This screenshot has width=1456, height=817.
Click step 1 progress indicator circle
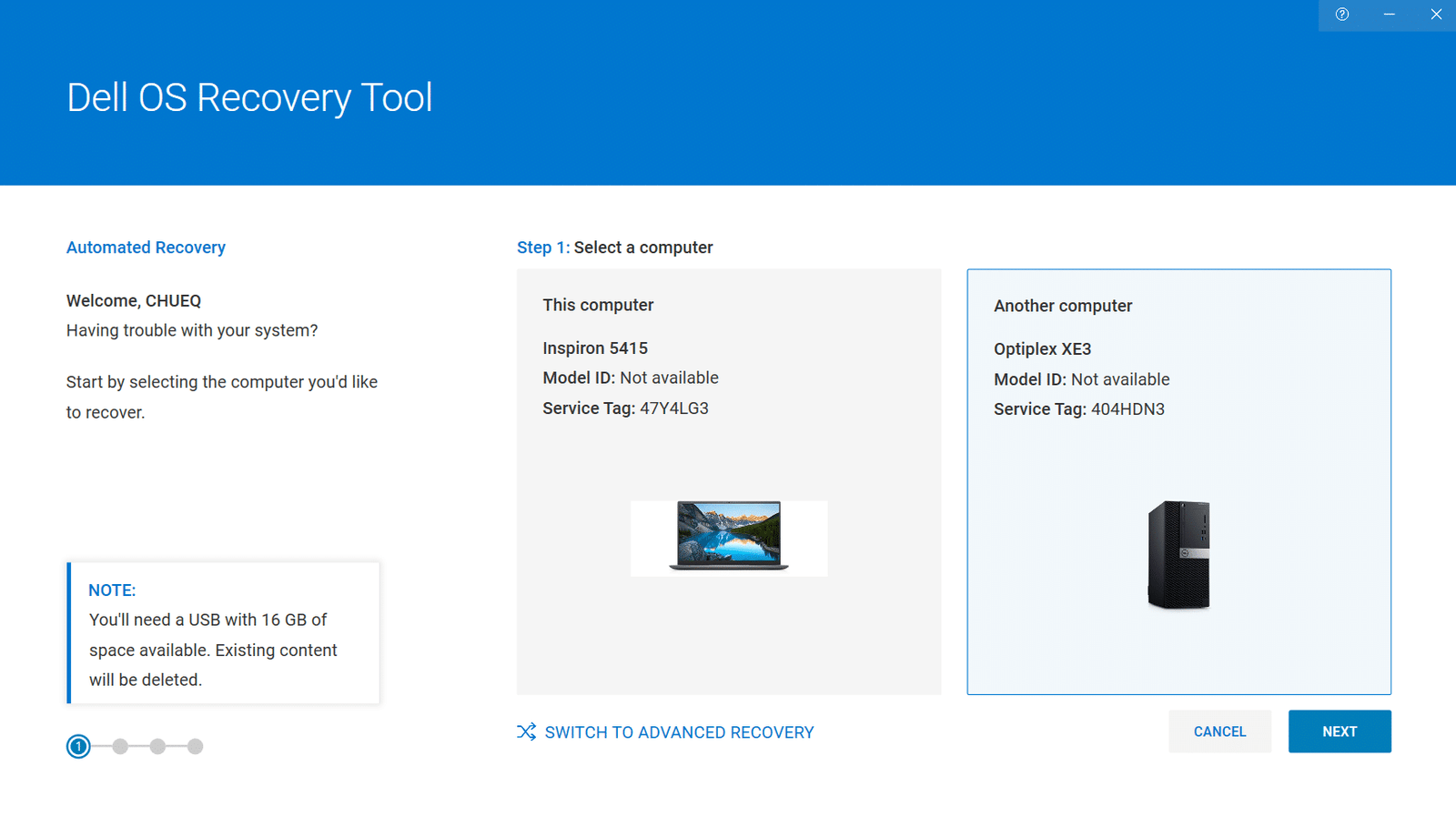click(78, 746)
